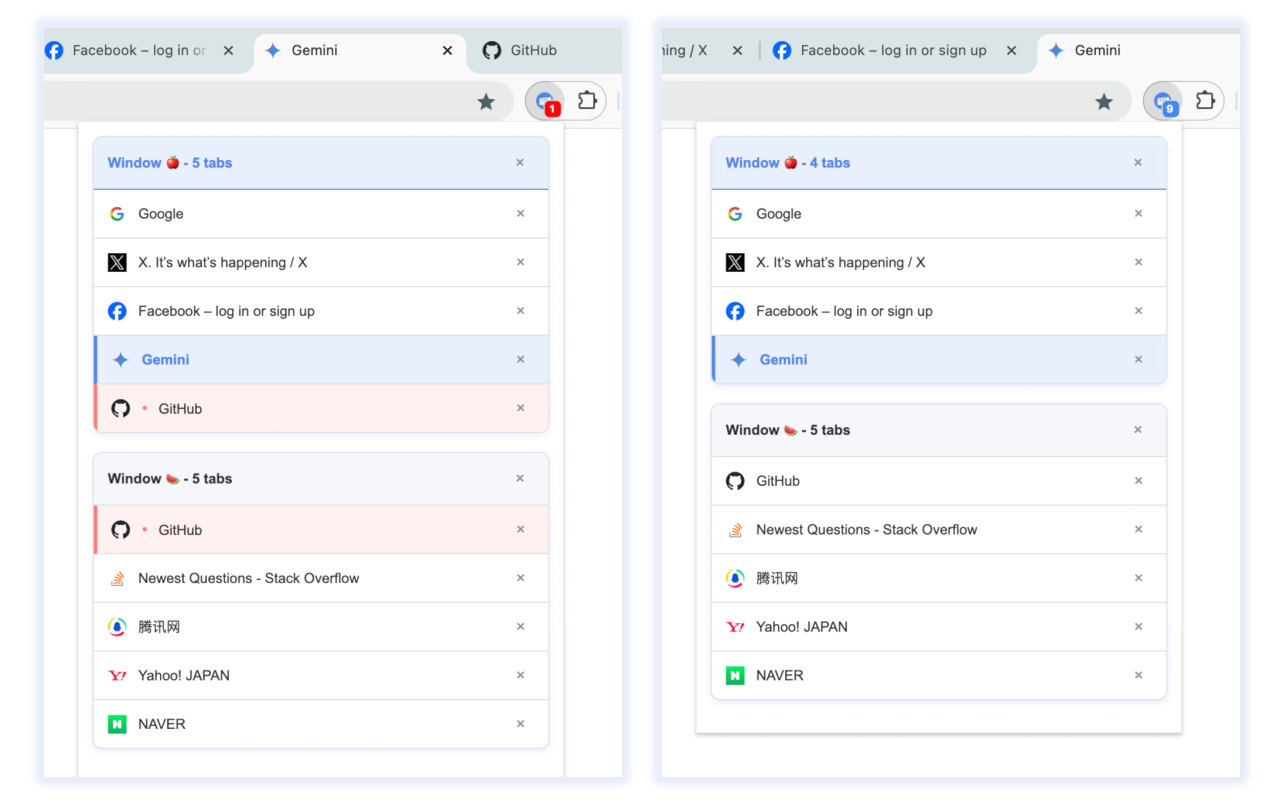Screen dimensions: 1280x800
Task: Open Newest Questions - Stack Overflow in the left screenshot
Action: tap(321, 578)
